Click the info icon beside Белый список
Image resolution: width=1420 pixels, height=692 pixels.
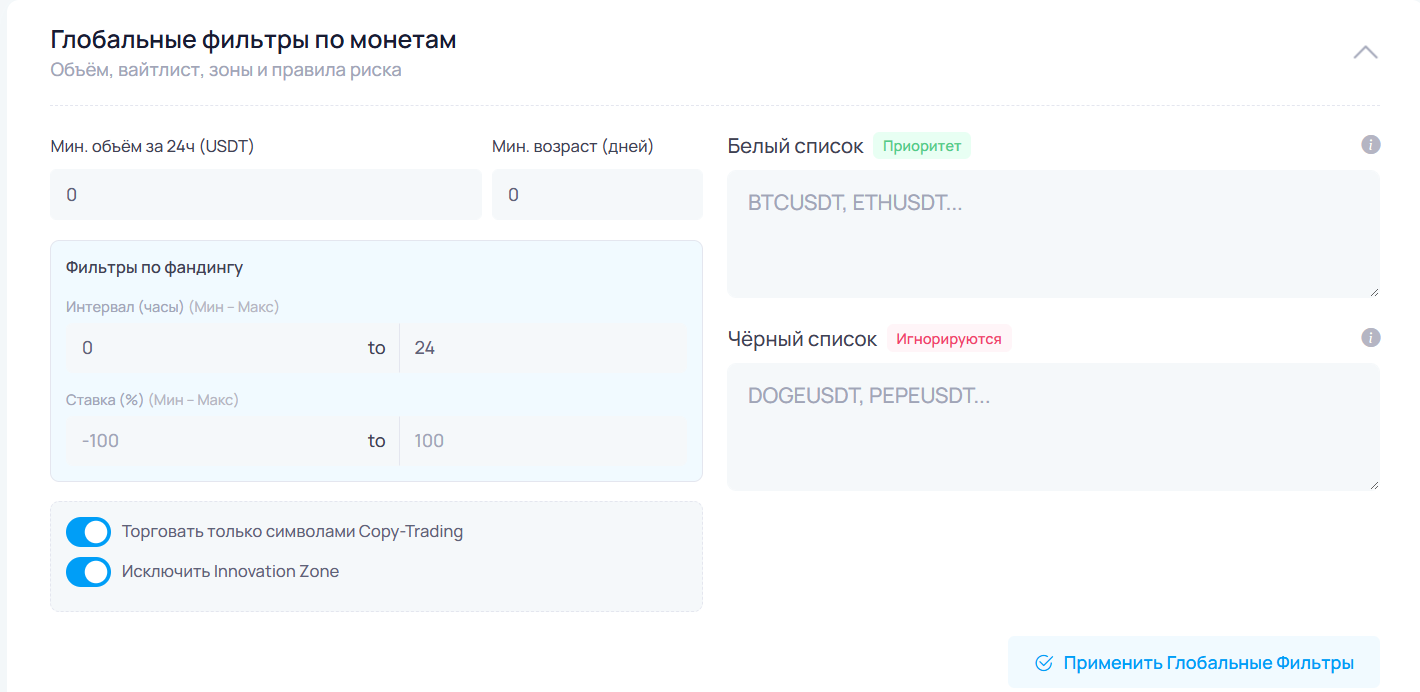coord(1371,145)
